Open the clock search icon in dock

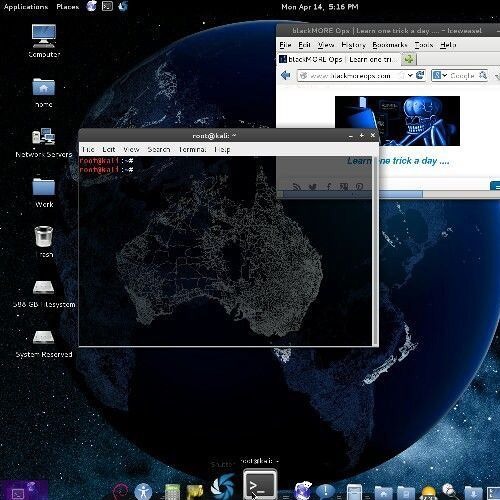450,491
